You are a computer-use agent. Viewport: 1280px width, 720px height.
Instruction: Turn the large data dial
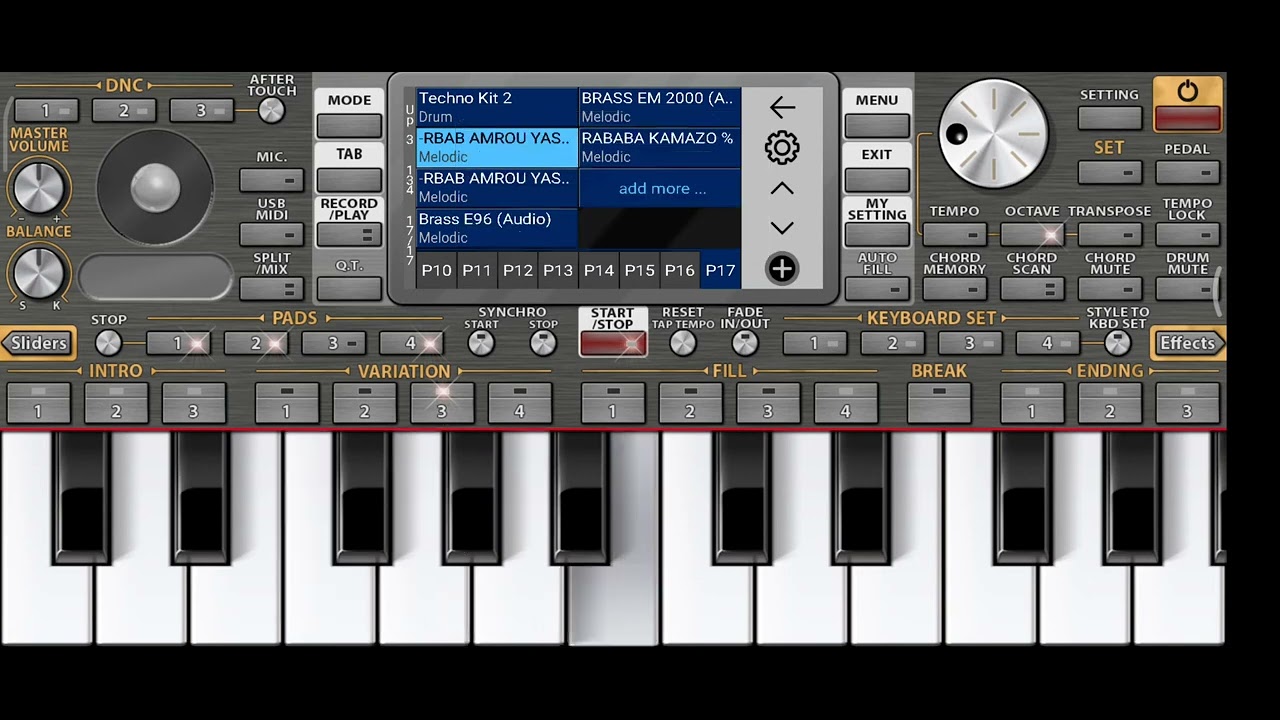point(993,134)
